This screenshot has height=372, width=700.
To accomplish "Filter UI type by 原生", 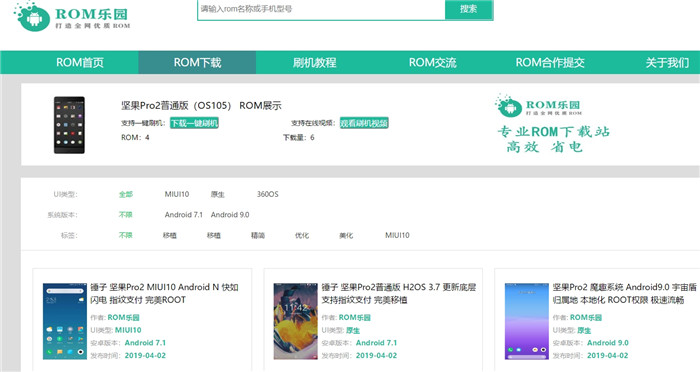I will [x=217, y=194].
